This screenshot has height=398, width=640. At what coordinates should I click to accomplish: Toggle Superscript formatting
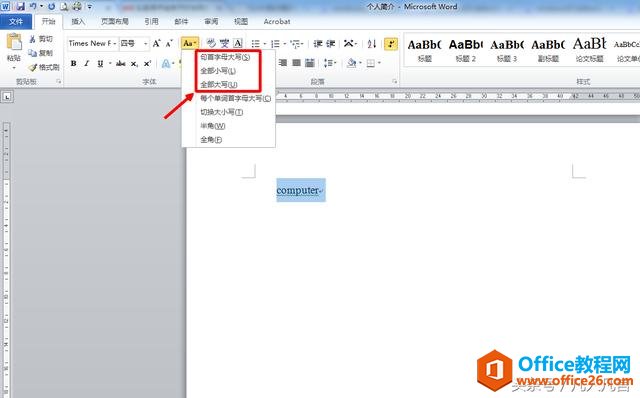click(147, 63)
